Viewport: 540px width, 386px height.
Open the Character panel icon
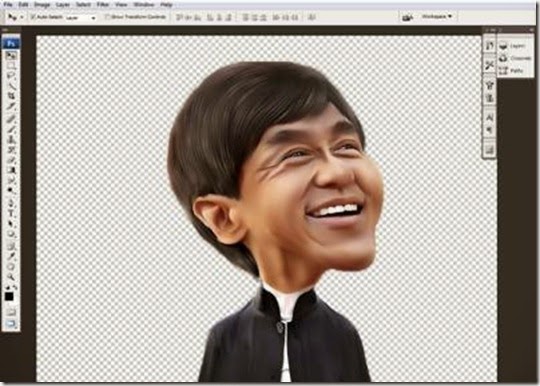[x=489, y=118]
